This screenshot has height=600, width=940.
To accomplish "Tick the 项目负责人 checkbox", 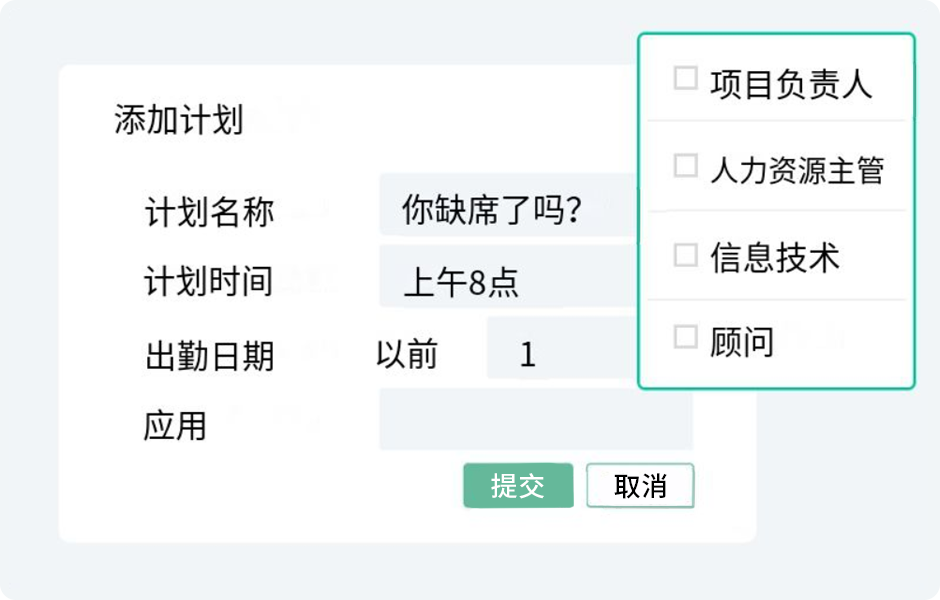I will coord(685,79).
